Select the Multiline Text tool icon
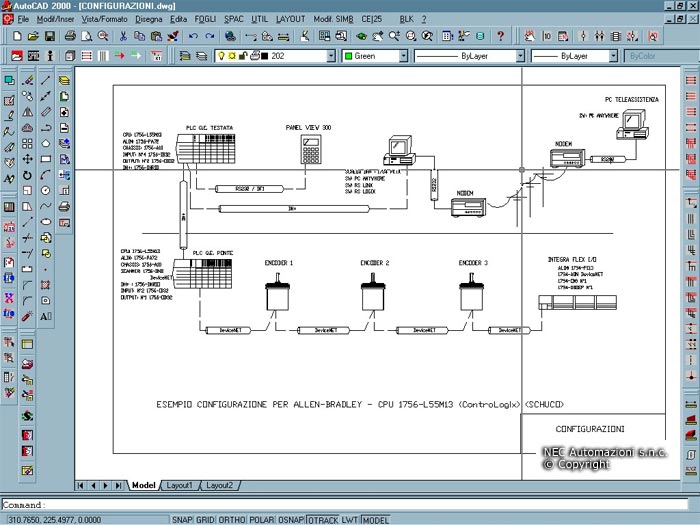Image resolution: width=700 pixels, height=525 pixels. [46, 317]
